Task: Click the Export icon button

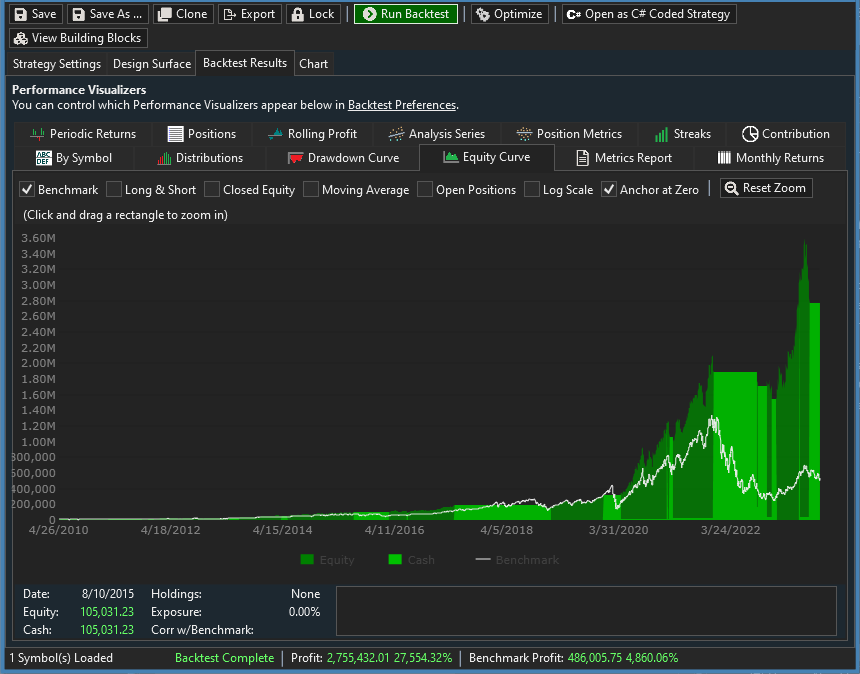Action: tap(229, 14)
